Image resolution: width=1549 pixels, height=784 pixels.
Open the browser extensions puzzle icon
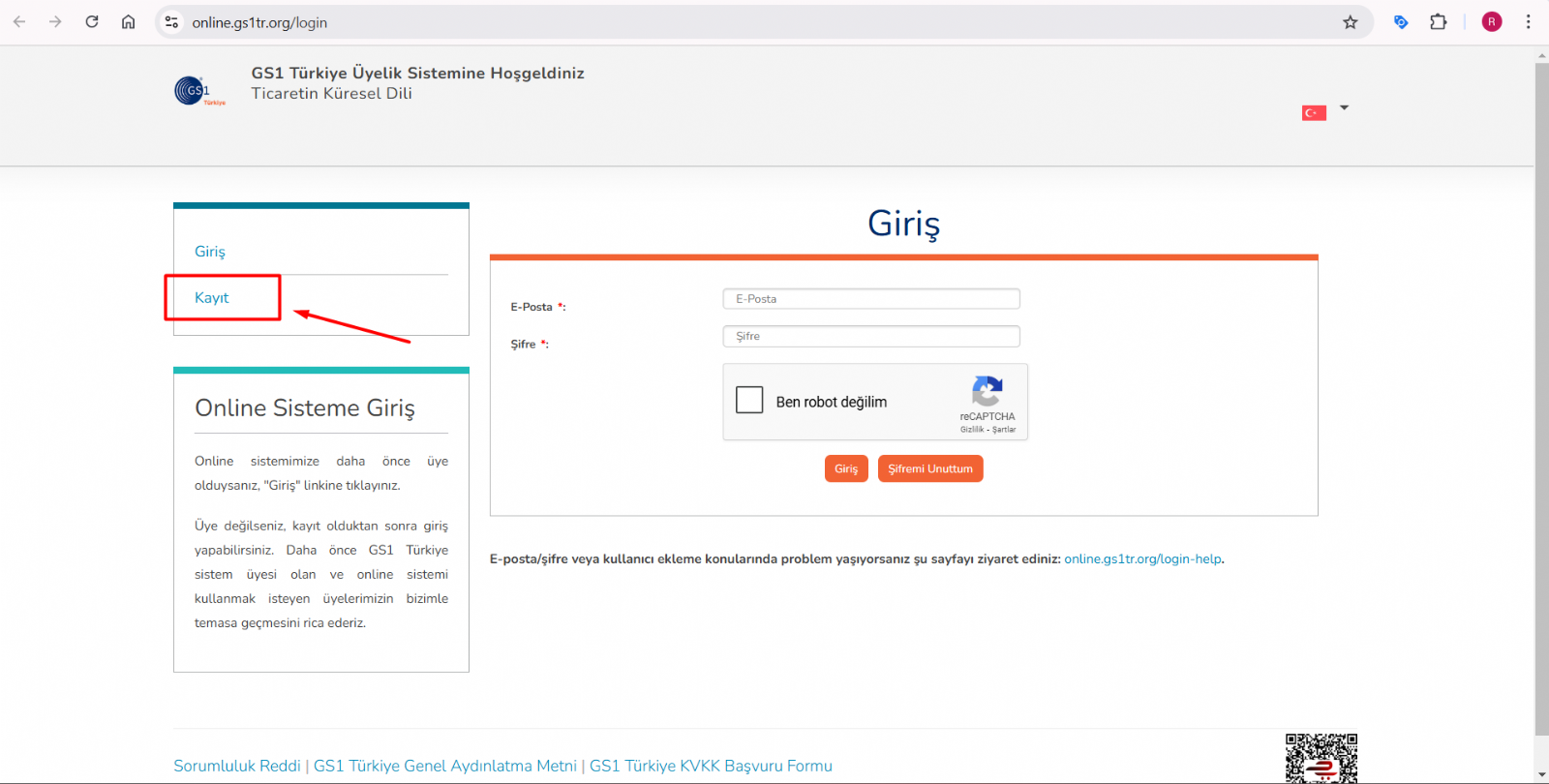1438,22
